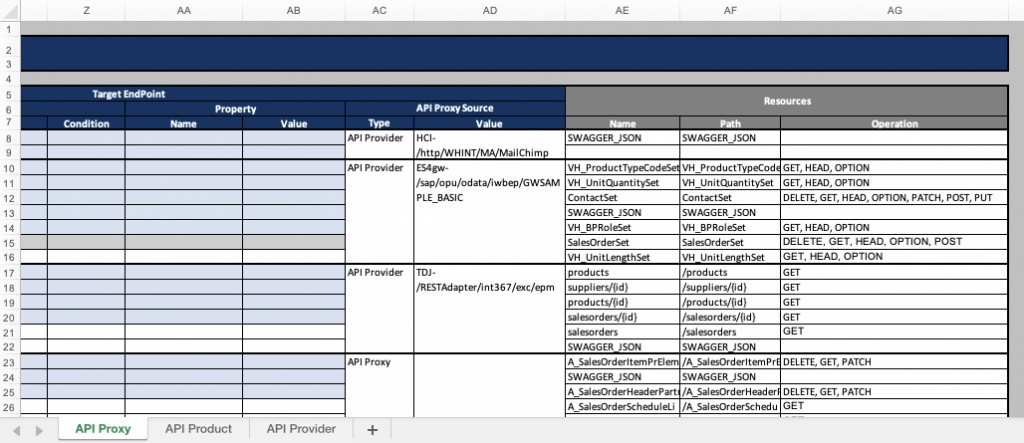Click VH_UnitQuantitySet in Name column
The image size is (1024, 443).
622,182
